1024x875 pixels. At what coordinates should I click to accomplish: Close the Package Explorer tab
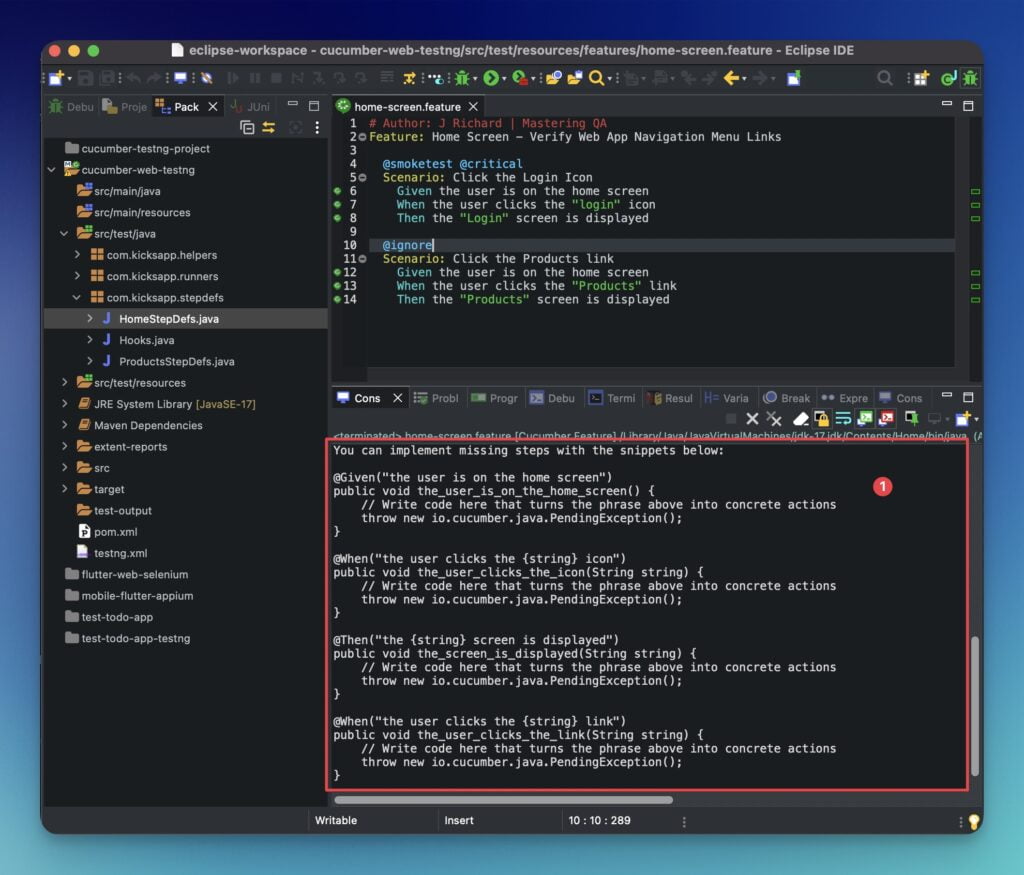coord(213,106)
